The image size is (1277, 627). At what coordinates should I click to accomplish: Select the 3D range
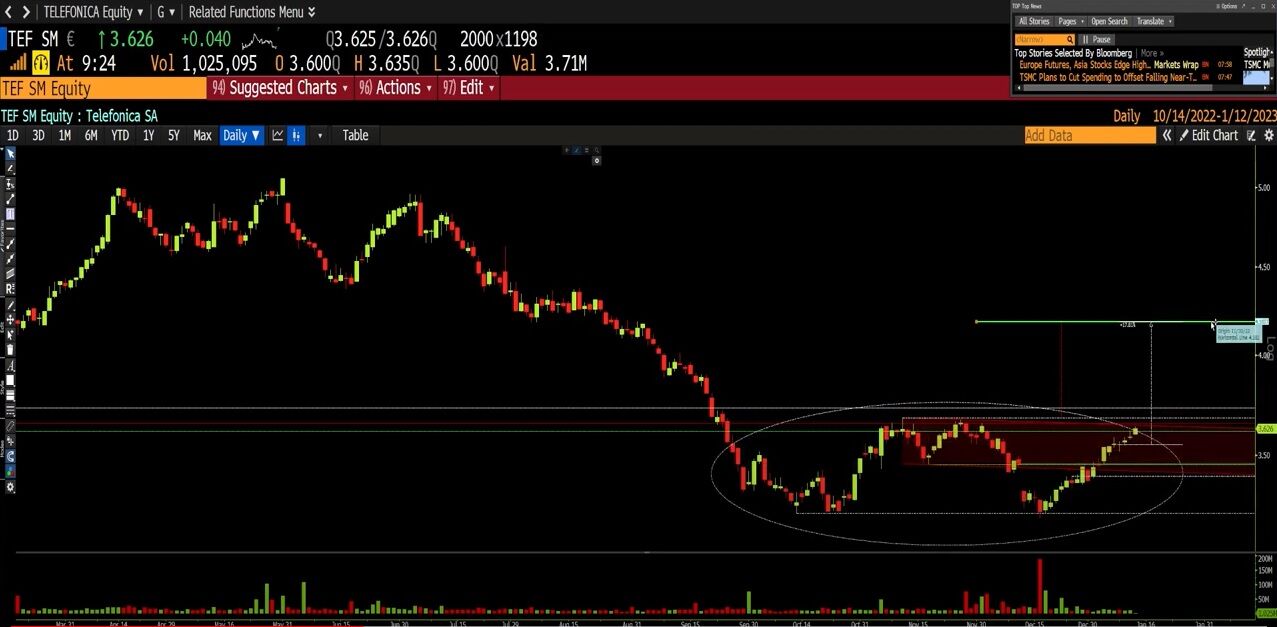38,135
